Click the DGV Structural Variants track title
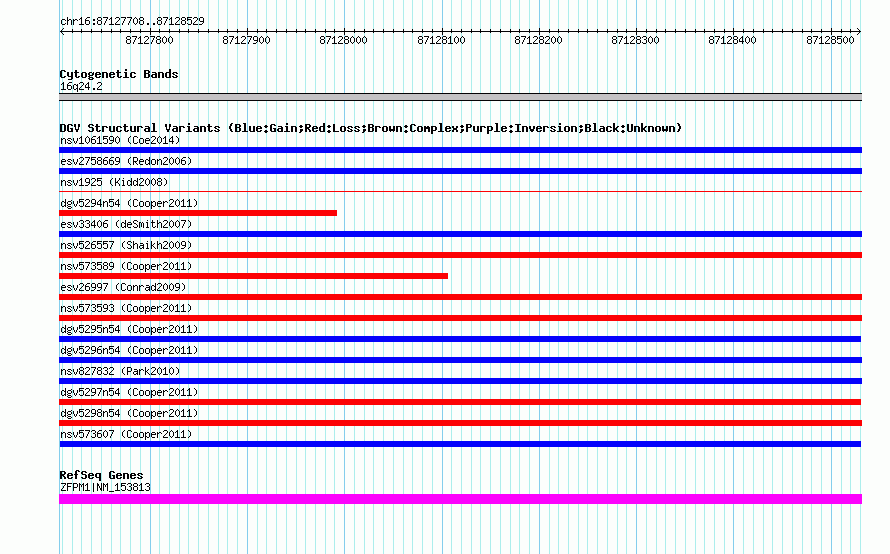 coord(371,128)
